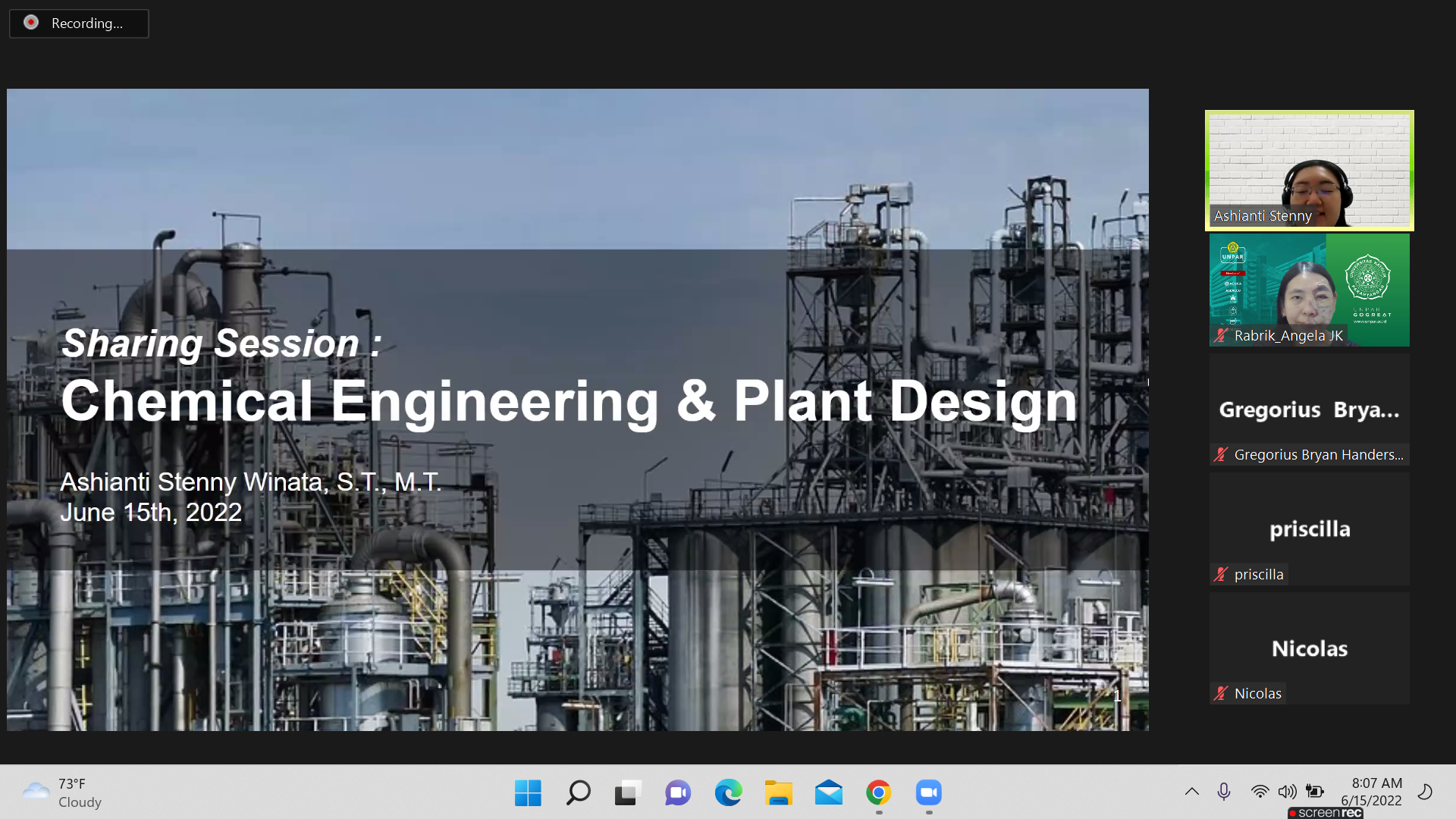1456x819 pixels.
Task: Open the Windows Start menu
Action: (x=528, y=793)
